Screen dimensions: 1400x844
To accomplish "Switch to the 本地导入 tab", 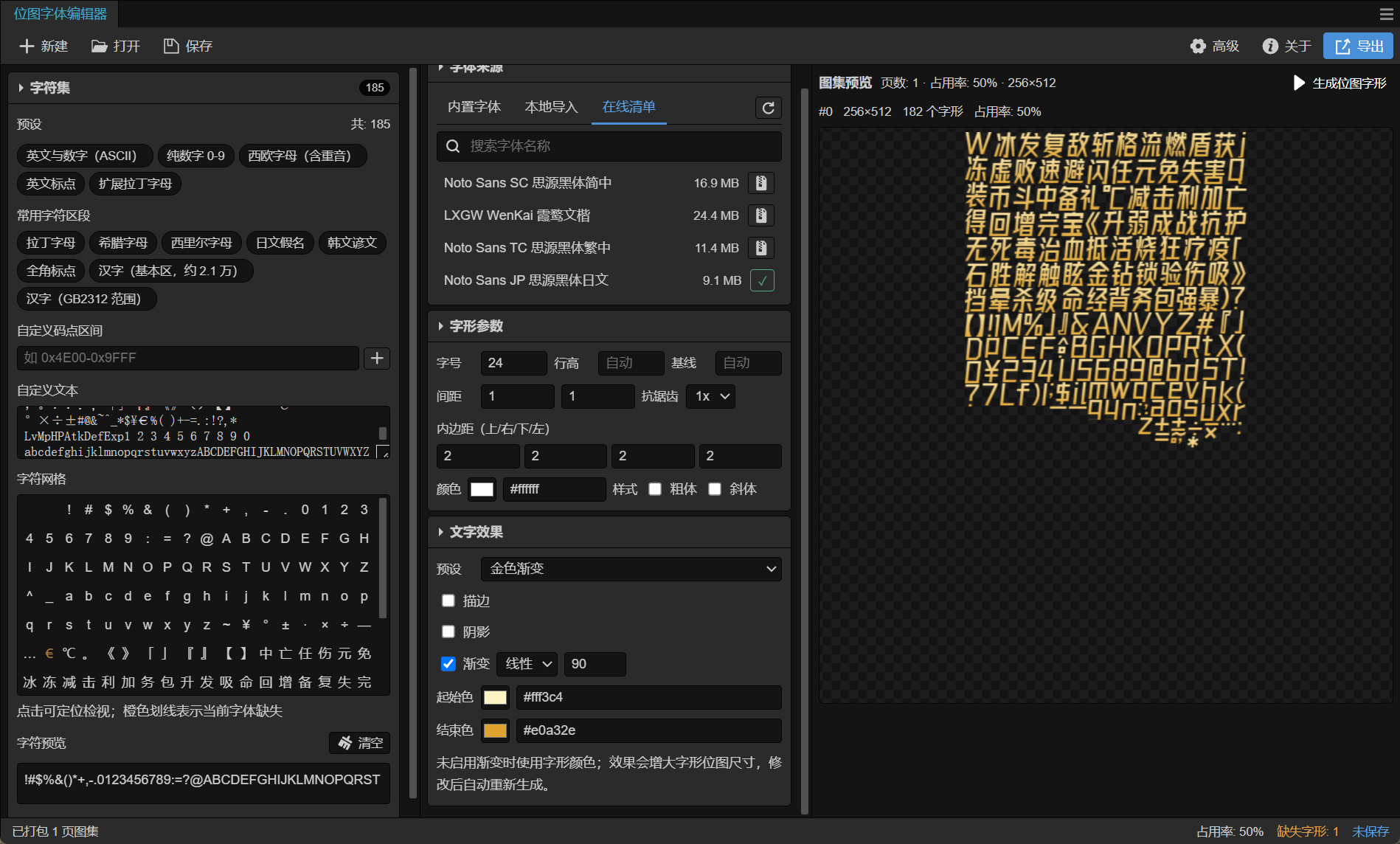I will tap(551, 107).
